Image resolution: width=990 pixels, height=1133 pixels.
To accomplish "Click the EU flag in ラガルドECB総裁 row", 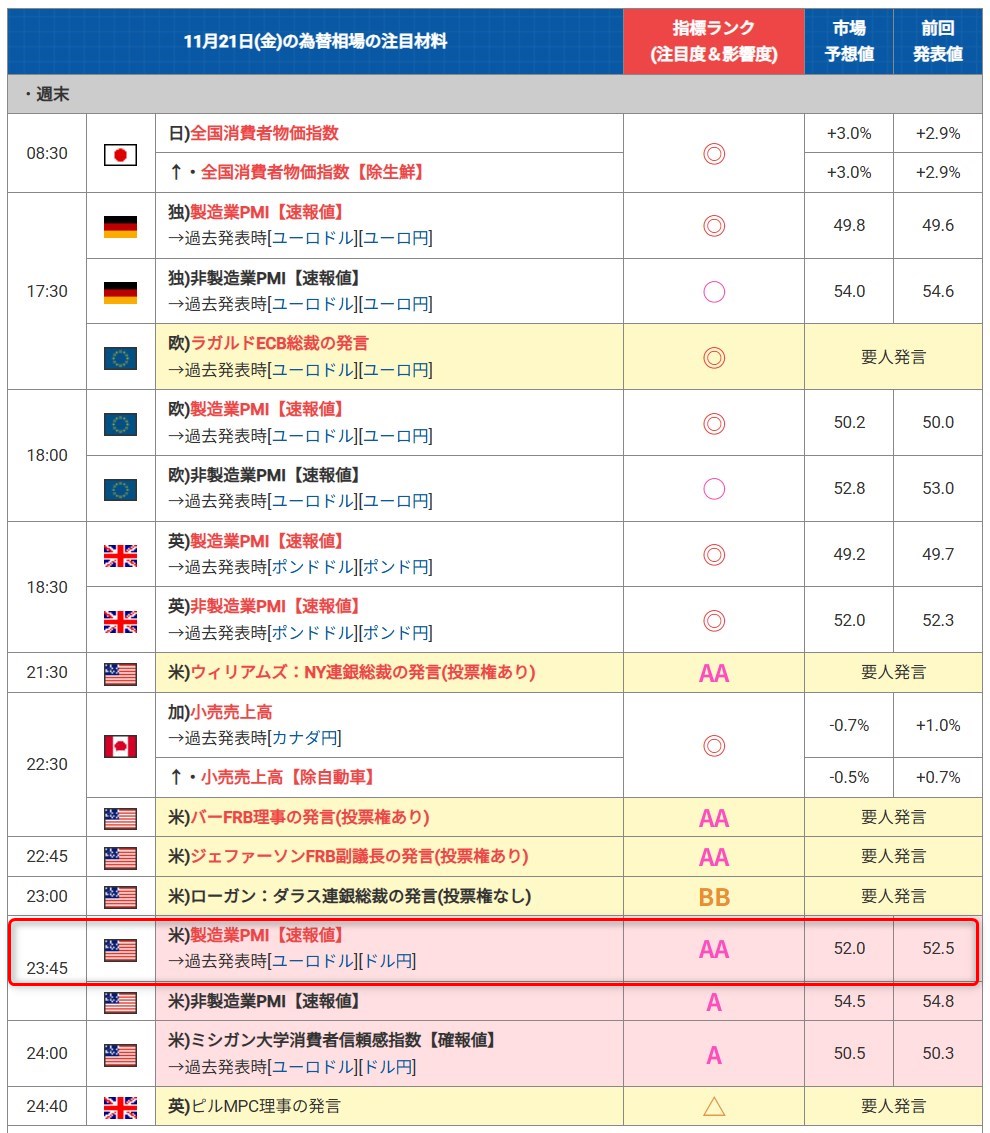I will click(x=120, y=357).
